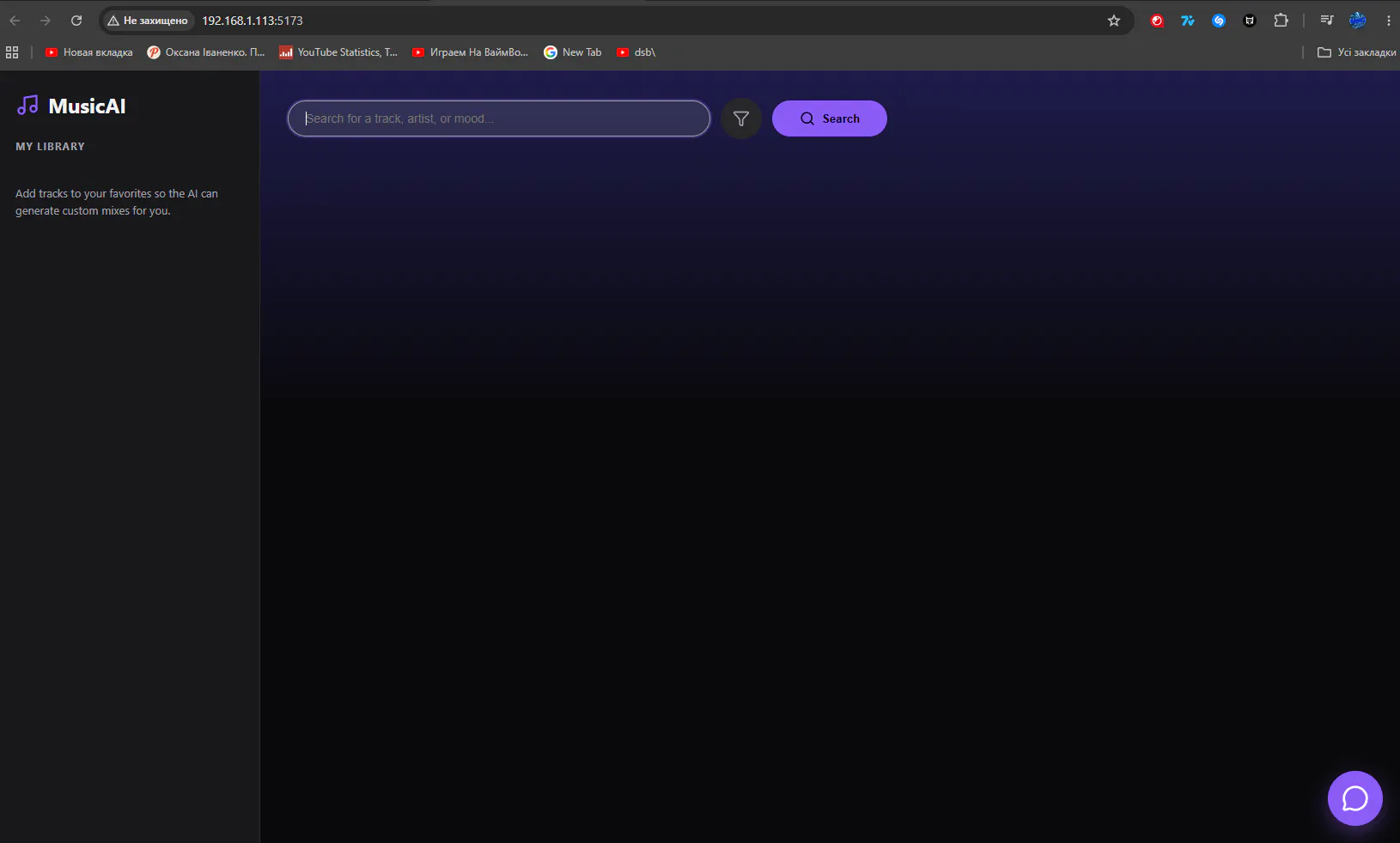Reload the page with refresh icon

click(76, 21)
